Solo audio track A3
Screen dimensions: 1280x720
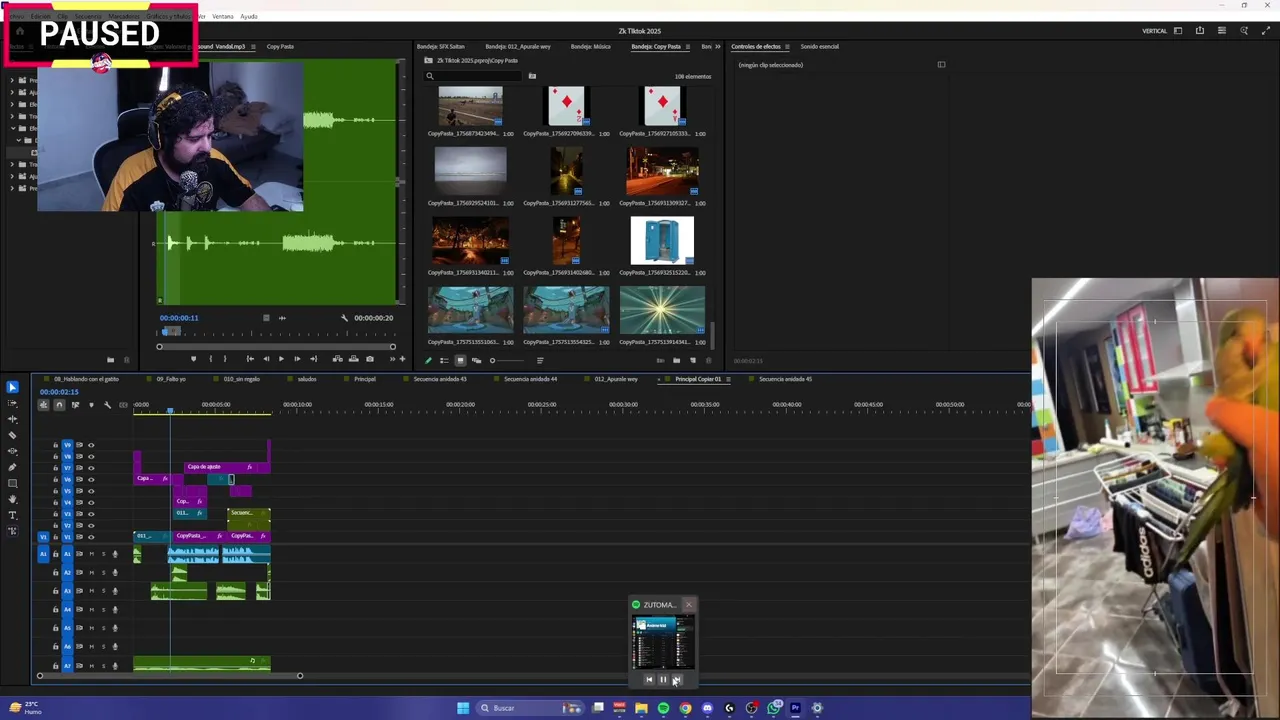coord(103,591)
